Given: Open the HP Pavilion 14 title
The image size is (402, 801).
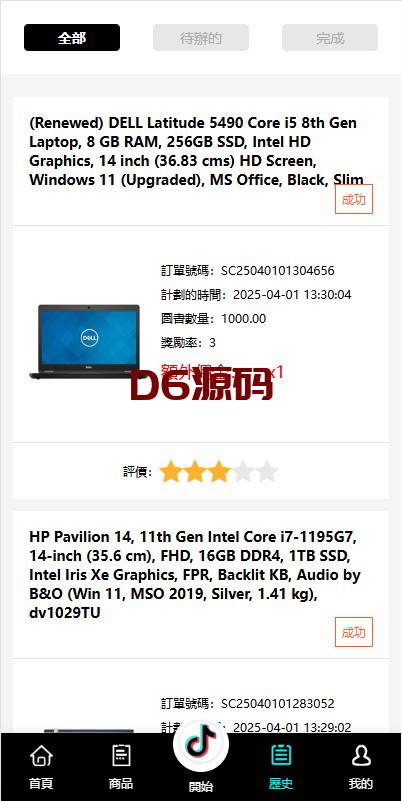Looking at the screenshot, I should [x=195, y=575].
